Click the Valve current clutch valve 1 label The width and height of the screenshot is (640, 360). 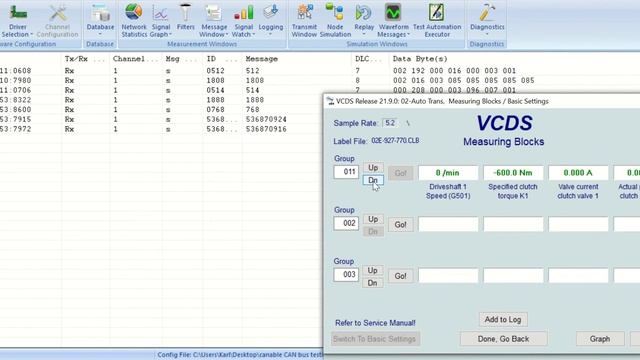(578, 191)
